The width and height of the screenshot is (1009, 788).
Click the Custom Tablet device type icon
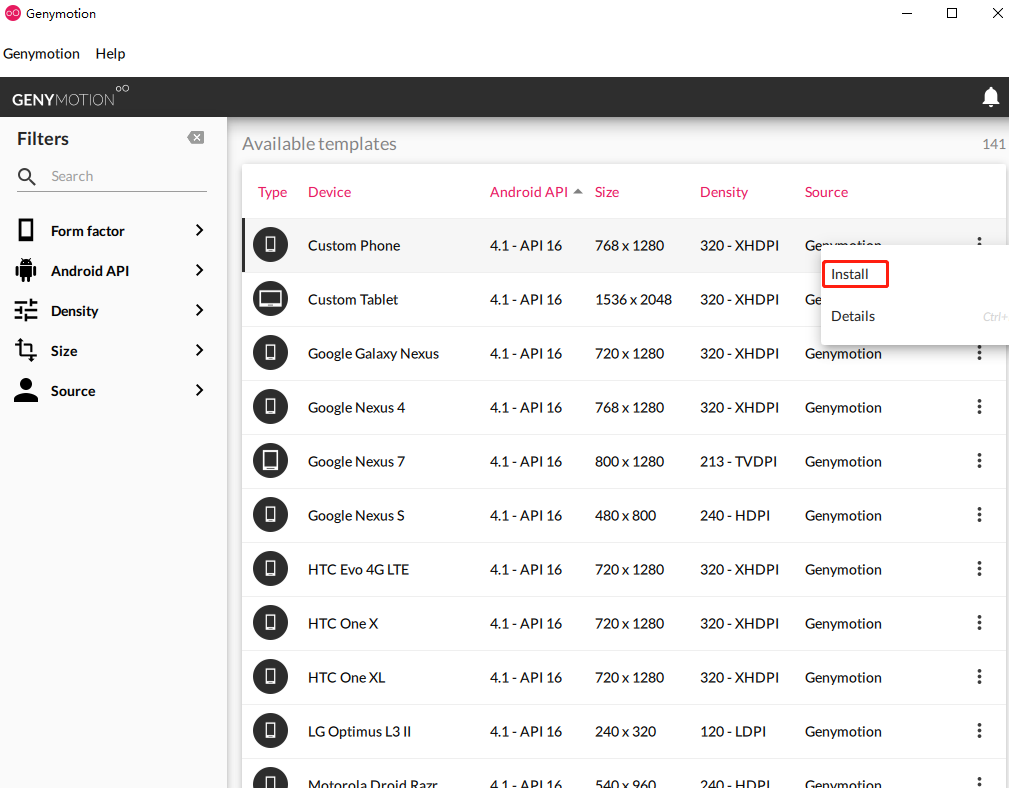[270, 298]
